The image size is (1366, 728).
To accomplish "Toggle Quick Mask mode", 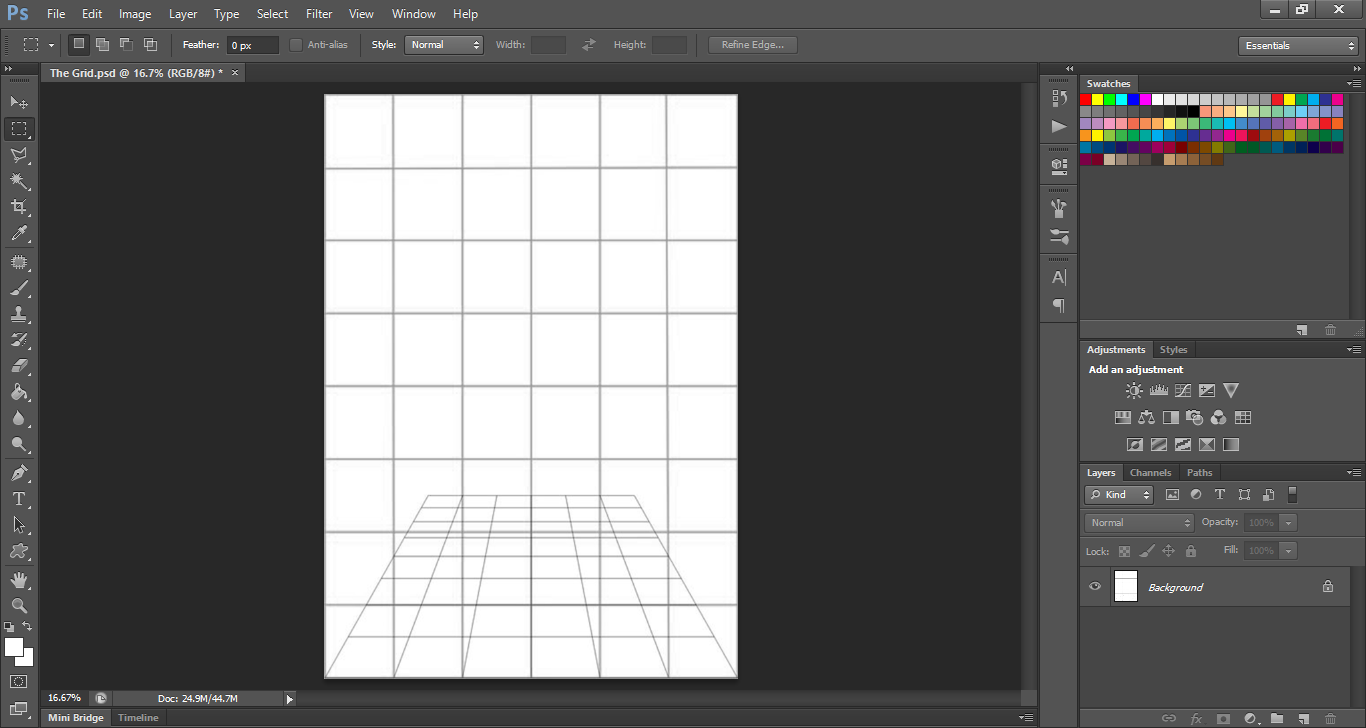I will click(19, 682).
